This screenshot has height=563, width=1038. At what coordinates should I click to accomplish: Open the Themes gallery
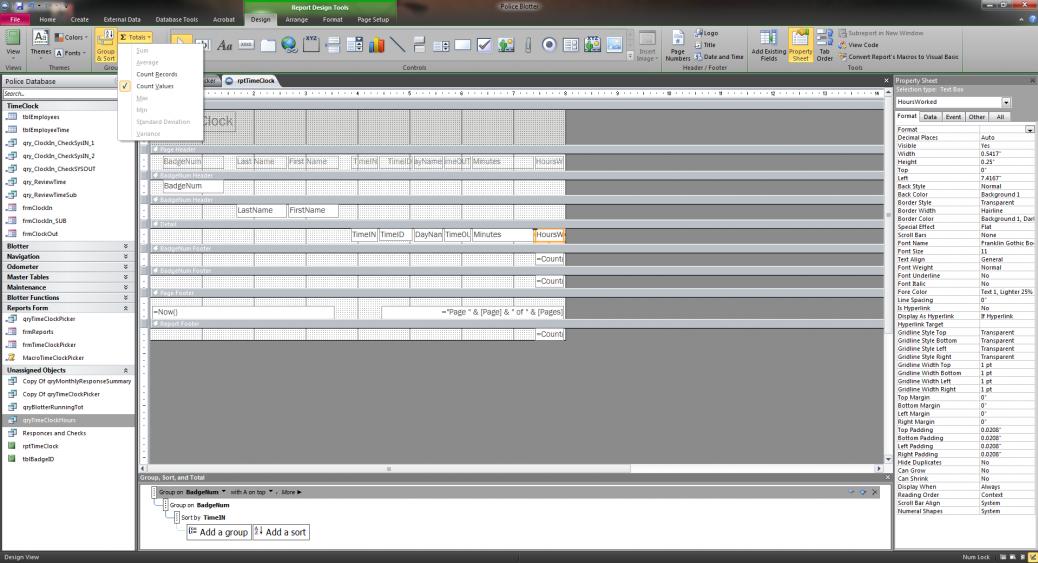pos(40,44)
